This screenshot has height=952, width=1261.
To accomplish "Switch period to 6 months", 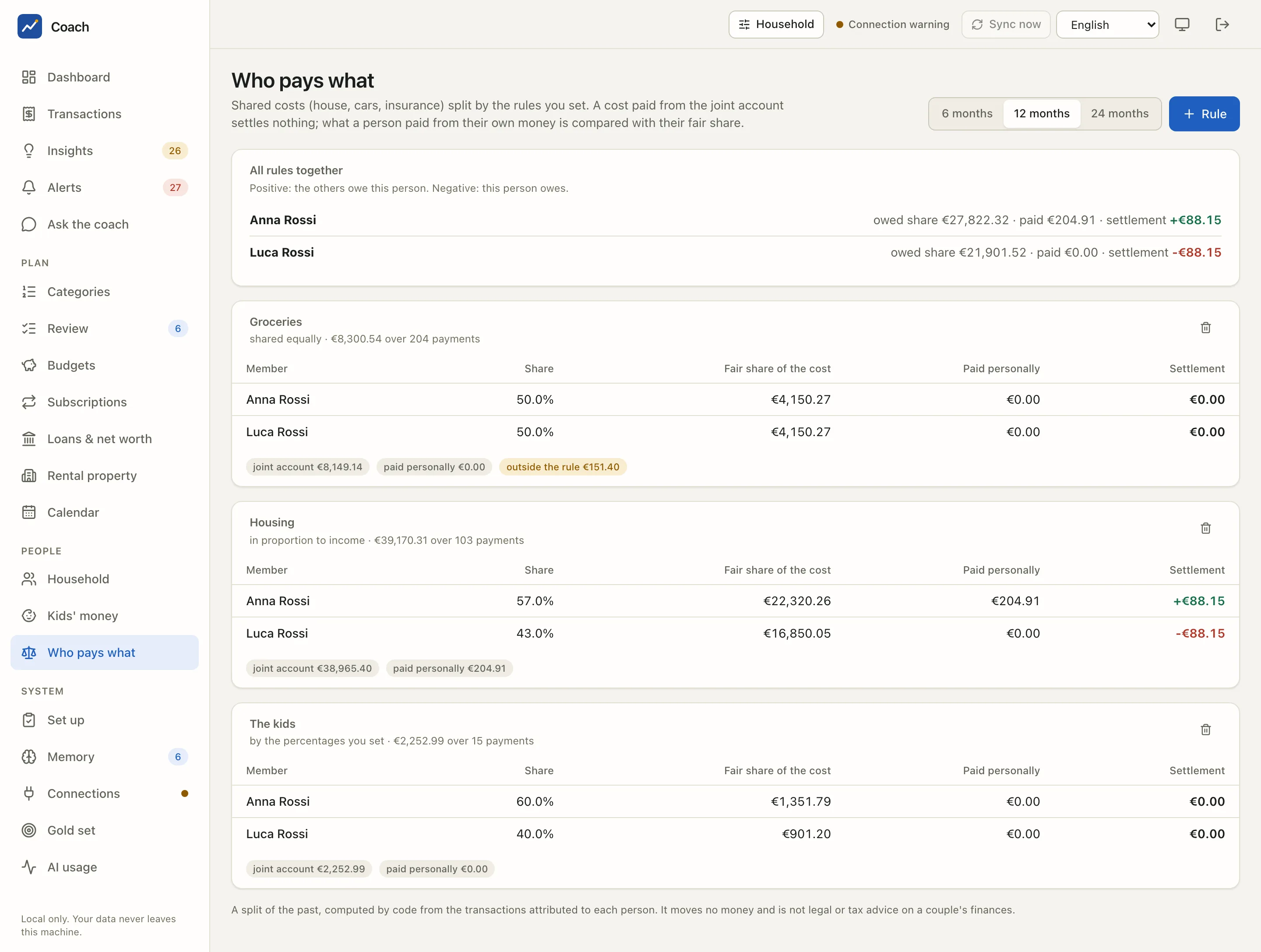I will tap(967, 113).
